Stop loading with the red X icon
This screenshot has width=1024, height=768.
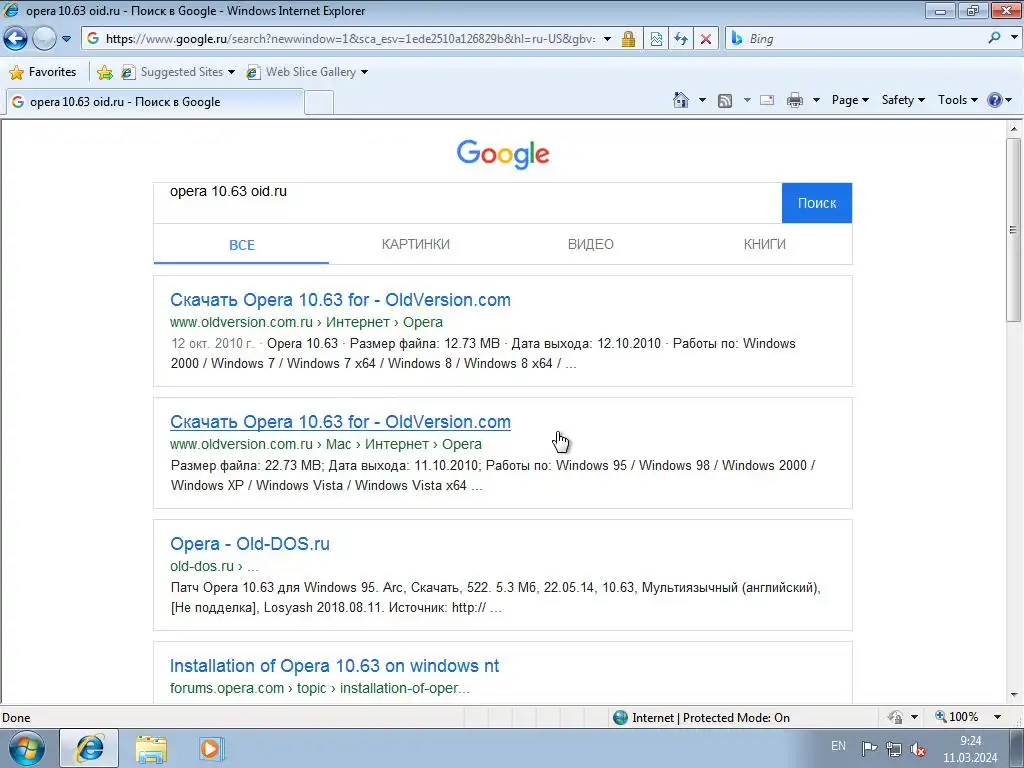(706, 39)
